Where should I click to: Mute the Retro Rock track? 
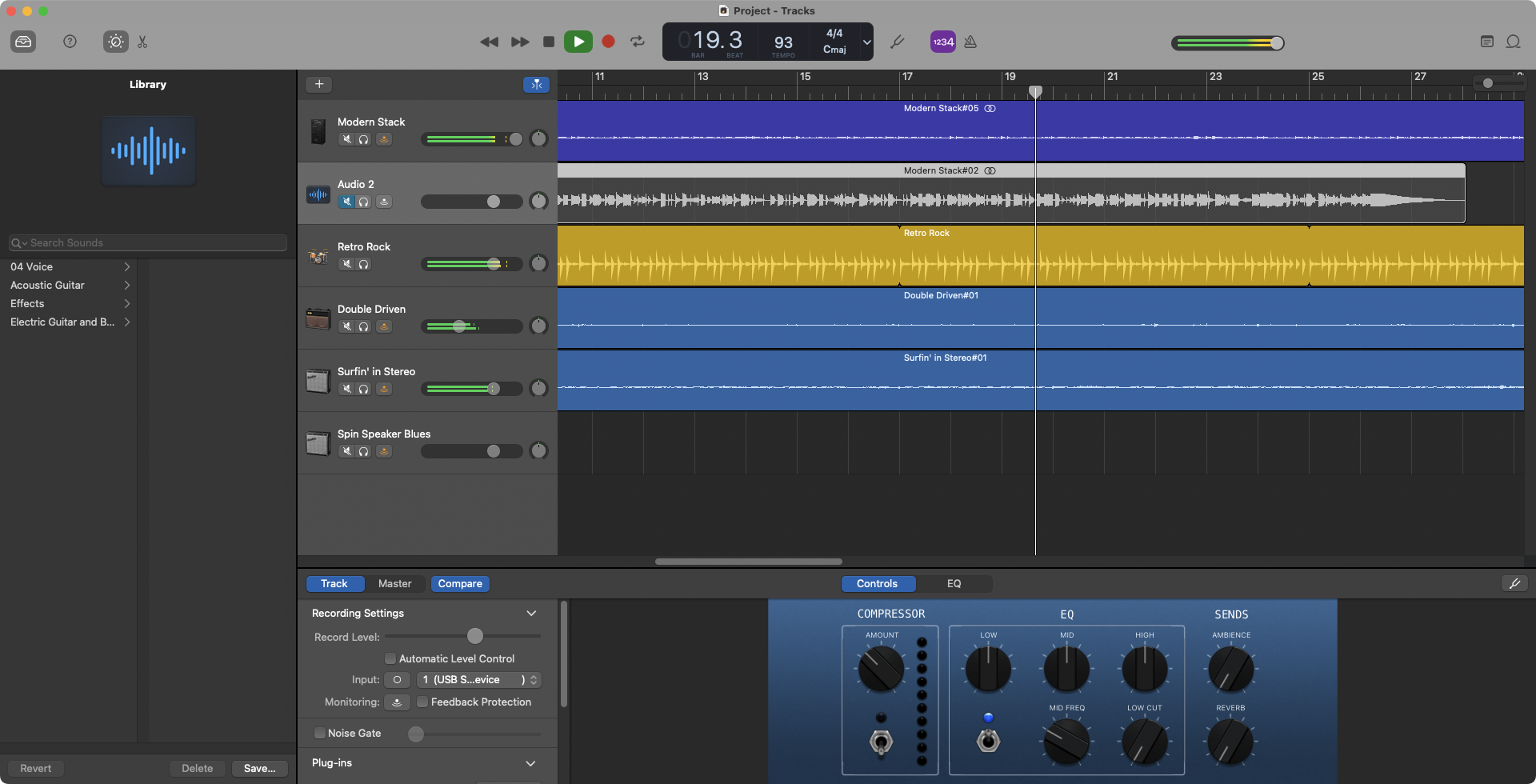(346, 264)
